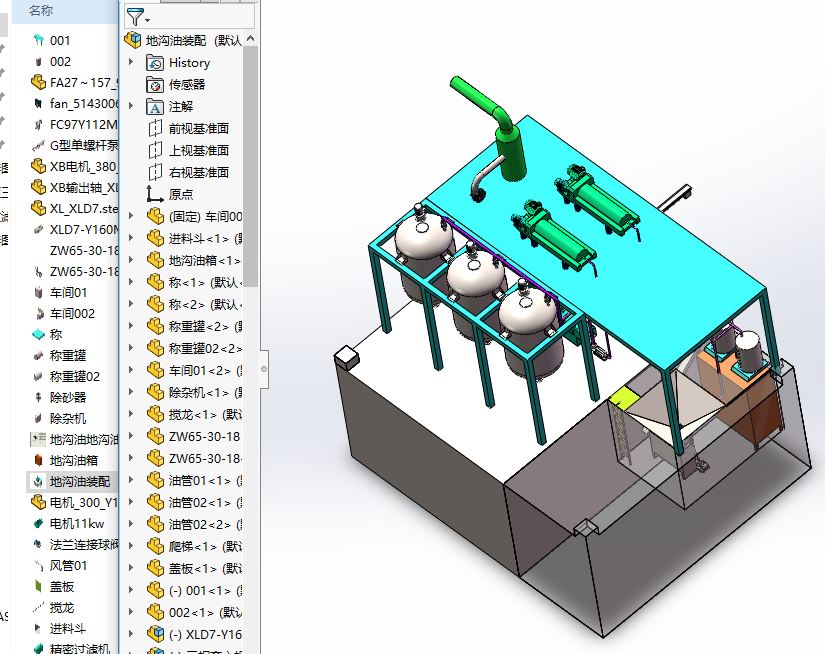
Task: Select file 称重罐 in file list
Action: [x=68, y=356]
